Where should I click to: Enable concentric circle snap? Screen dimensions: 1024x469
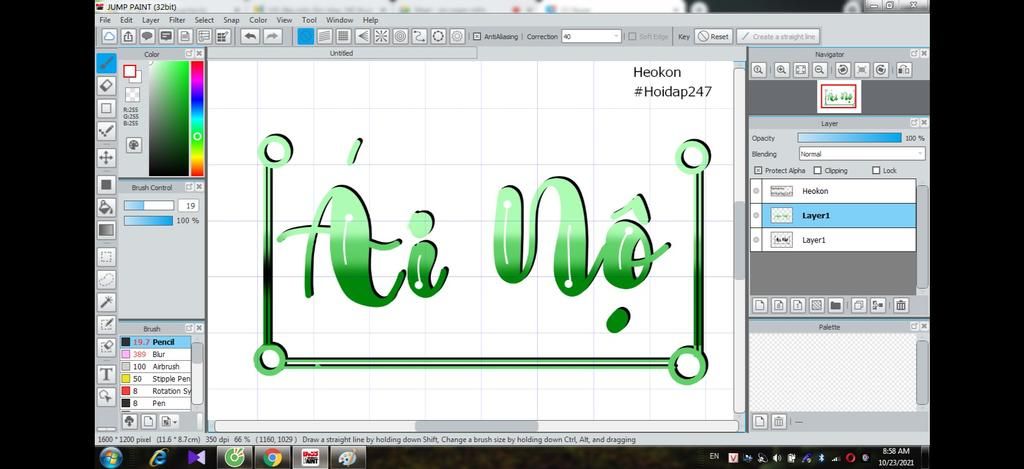click(400, 37)
